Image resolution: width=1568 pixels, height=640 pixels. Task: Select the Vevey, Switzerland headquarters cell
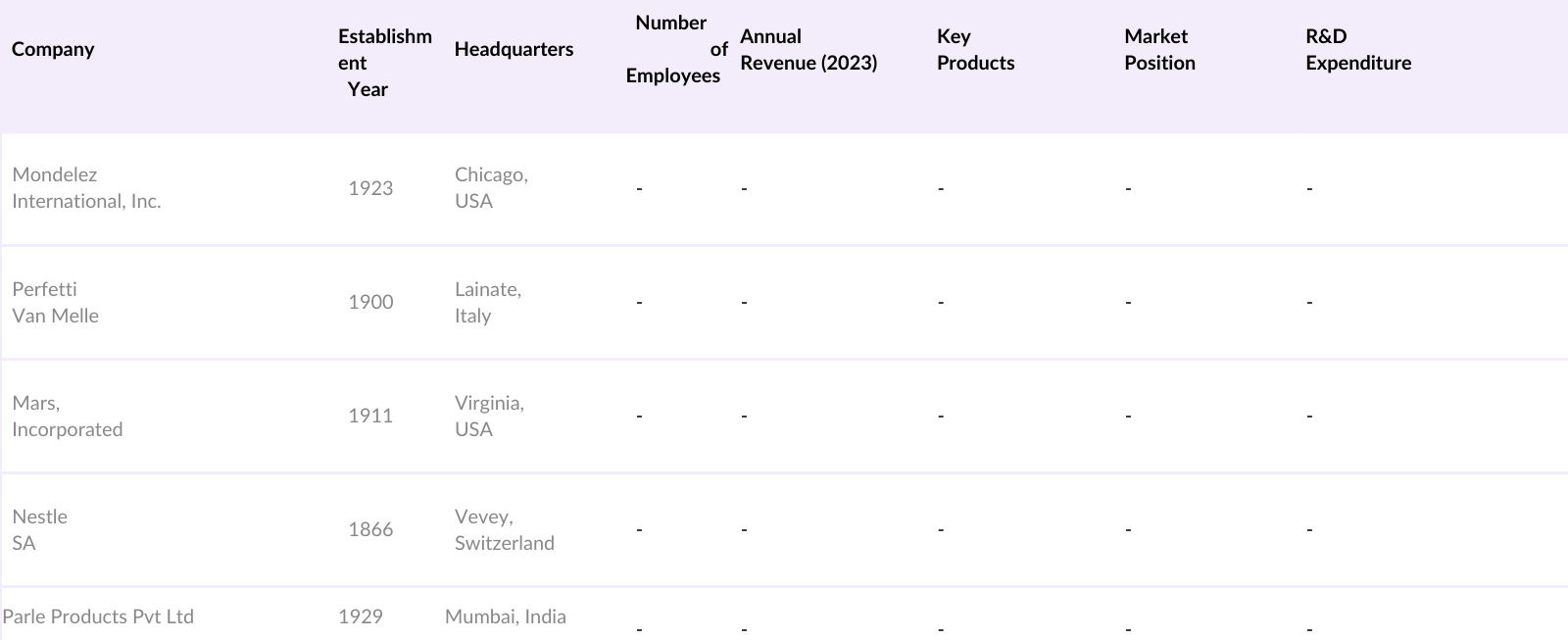(504, 529)
